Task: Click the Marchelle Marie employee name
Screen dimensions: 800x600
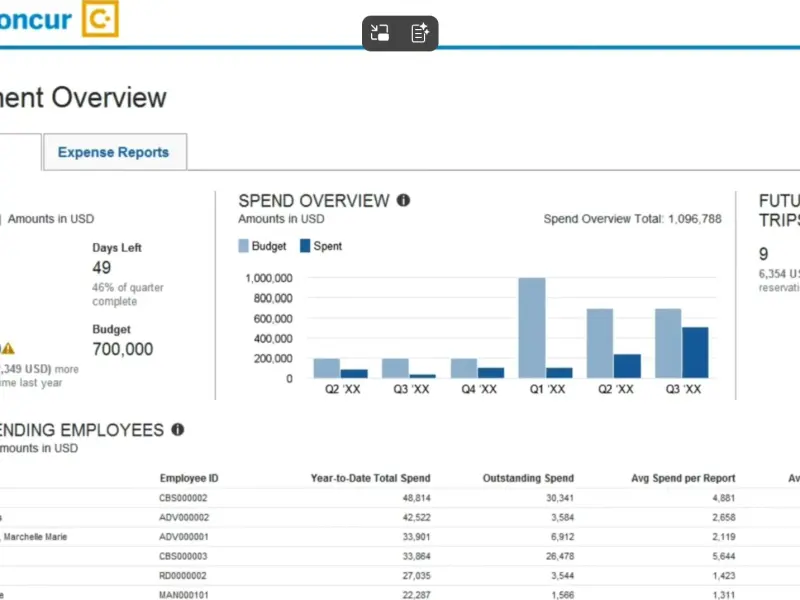Action: tap(33, 537)
